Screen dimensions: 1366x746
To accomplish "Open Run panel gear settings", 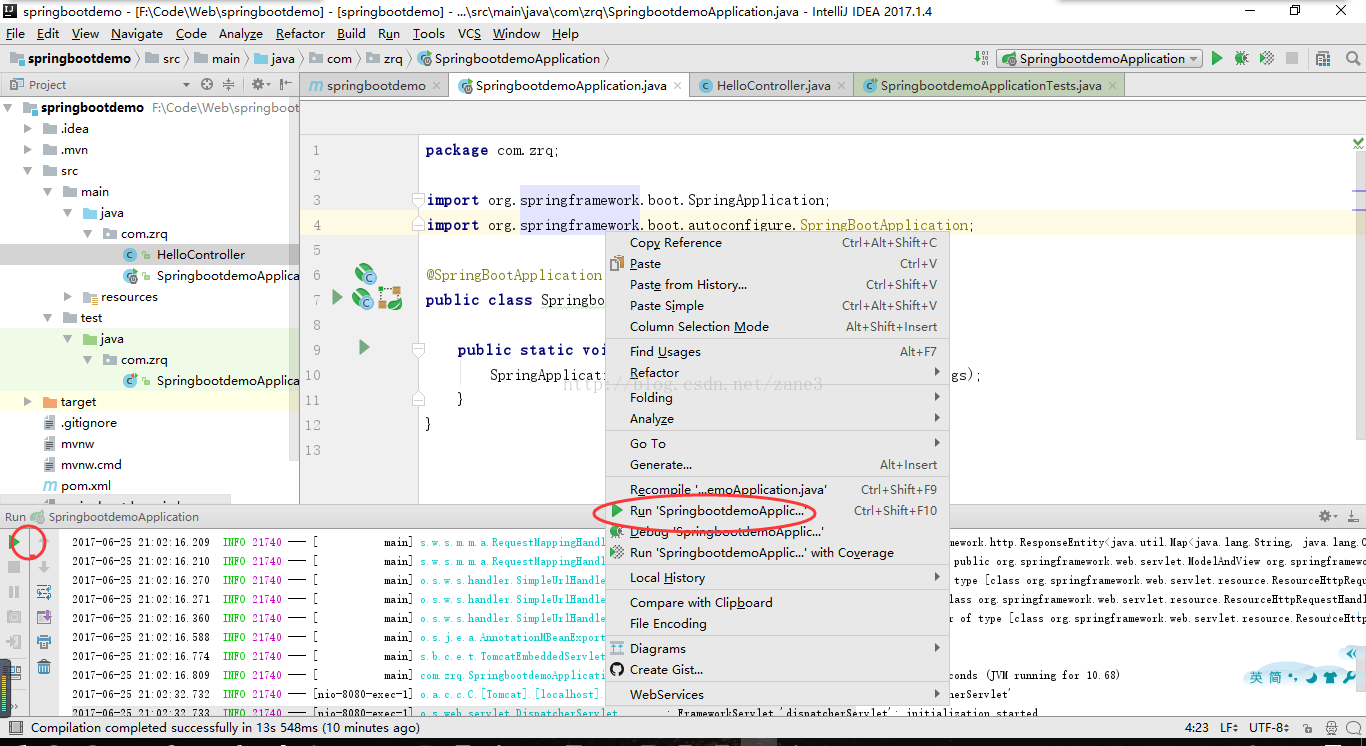I will click(x=1328, y=517).
